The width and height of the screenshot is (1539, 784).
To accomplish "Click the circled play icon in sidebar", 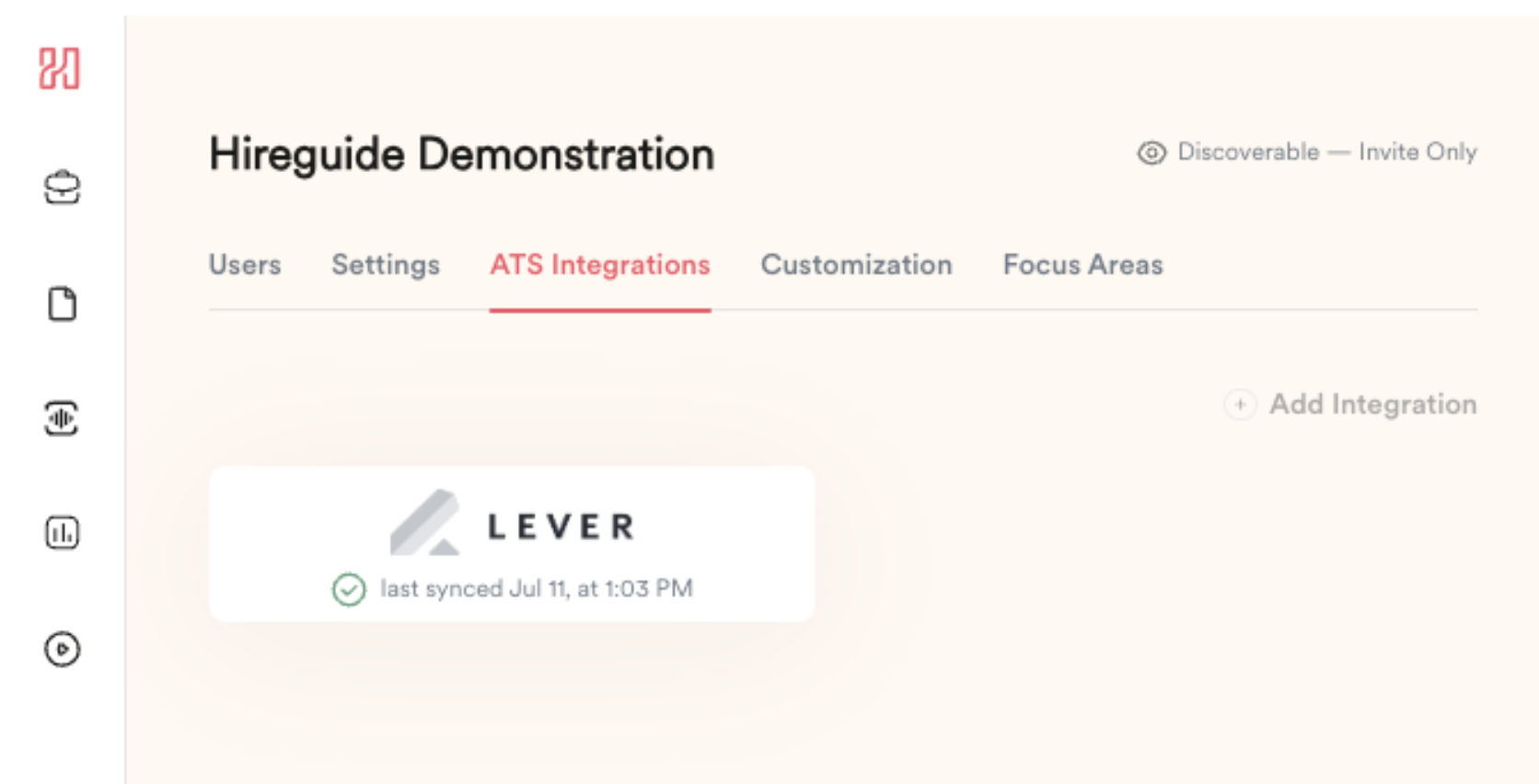I will [62, 650].
